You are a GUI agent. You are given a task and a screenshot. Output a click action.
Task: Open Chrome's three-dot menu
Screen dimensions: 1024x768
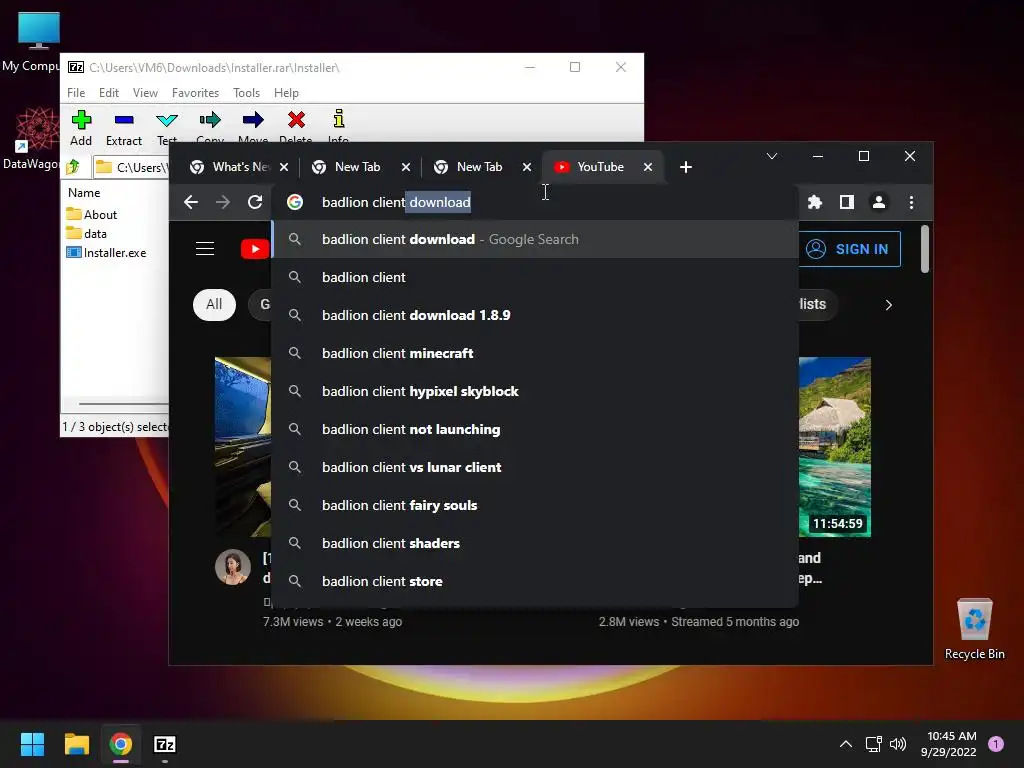[x=911, y=202]
